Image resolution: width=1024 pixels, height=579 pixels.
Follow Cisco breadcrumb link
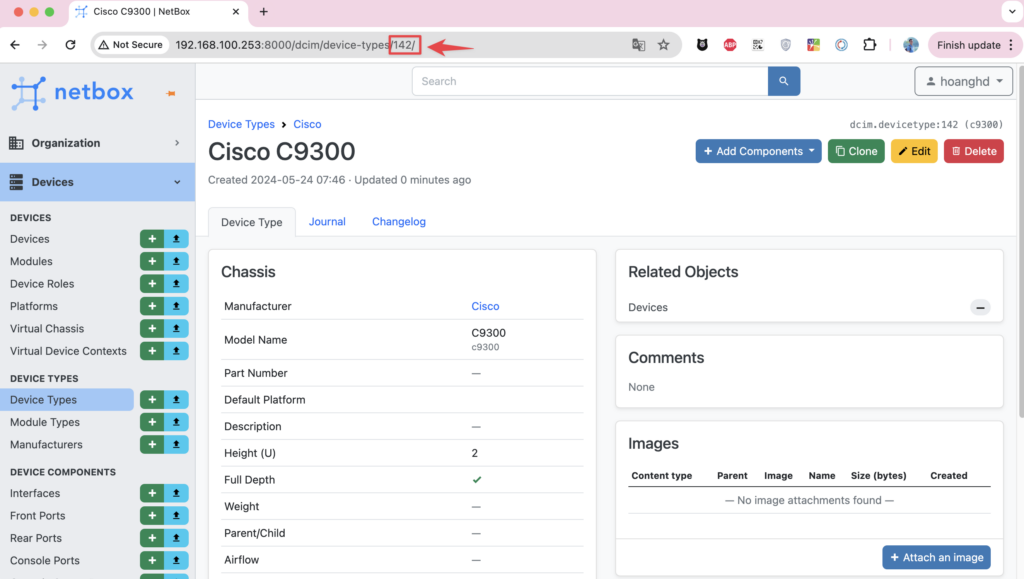(307, 124)
